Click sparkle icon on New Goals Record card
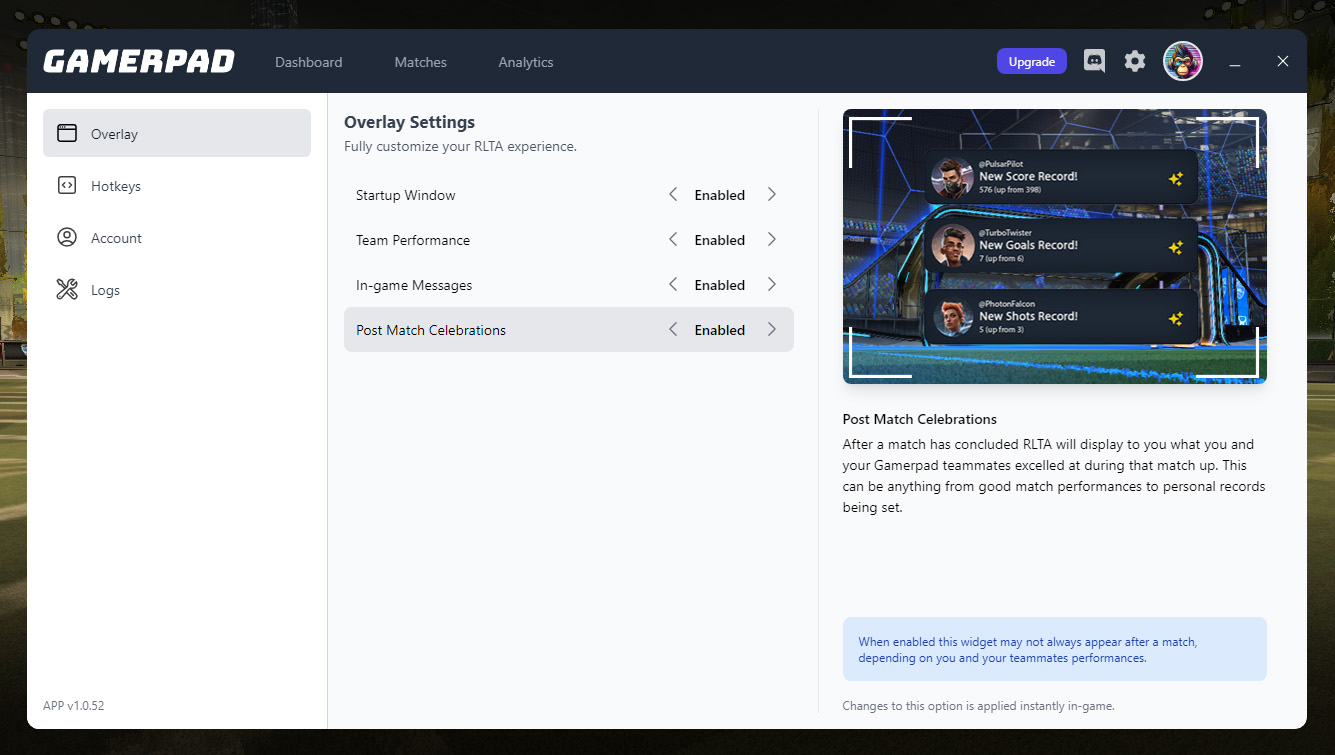Viewport: 1335px width, 755px height. click(x=1176, y=248)
